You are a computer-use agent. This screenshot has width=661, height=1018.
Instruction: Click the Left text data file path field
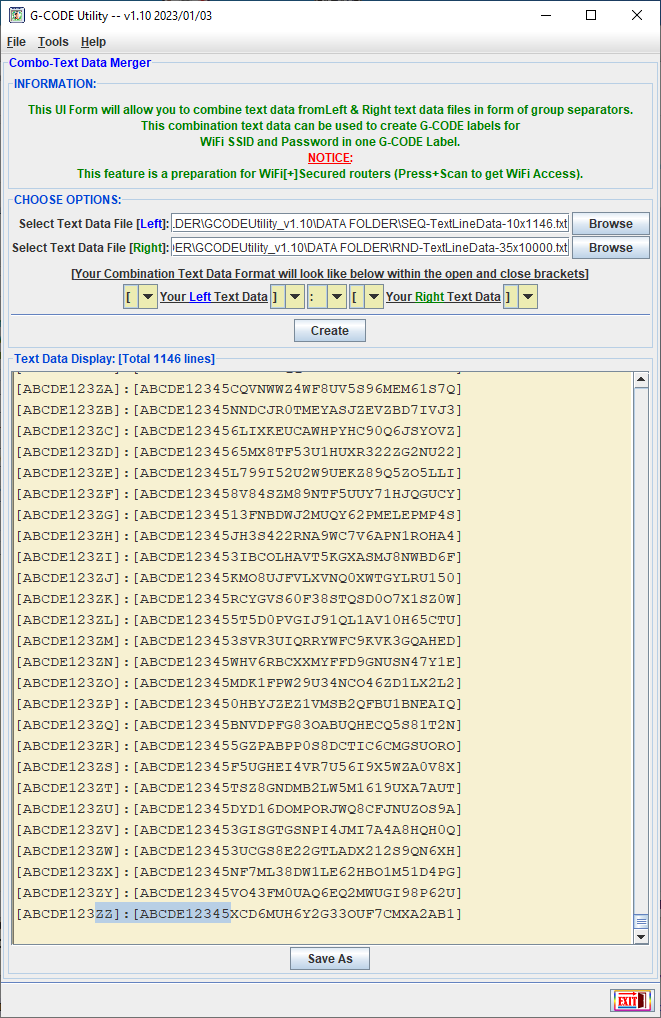coord(370,223)
